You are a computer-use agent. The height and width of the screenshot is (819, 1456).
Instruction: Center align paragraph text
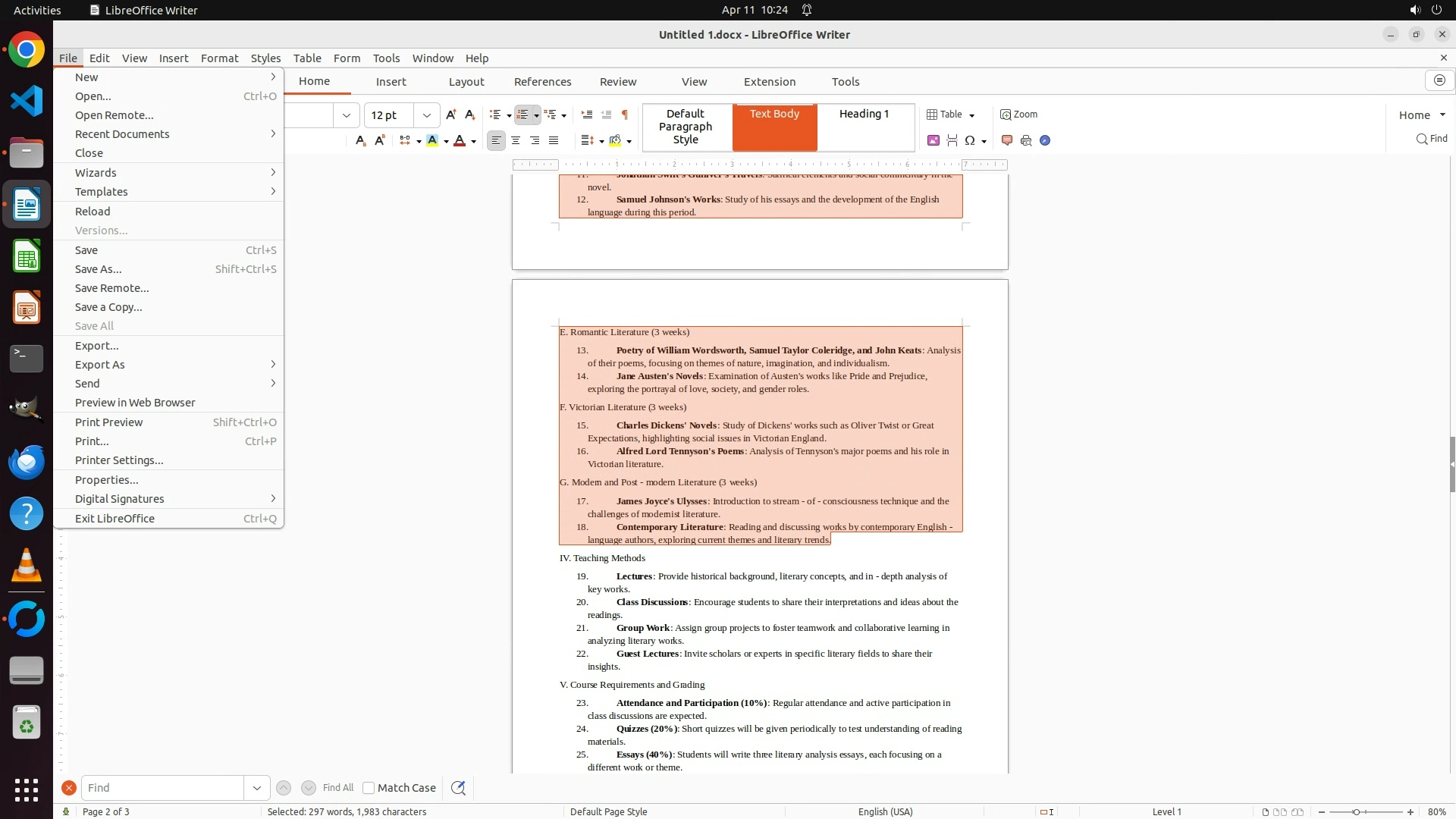(516, 140)
